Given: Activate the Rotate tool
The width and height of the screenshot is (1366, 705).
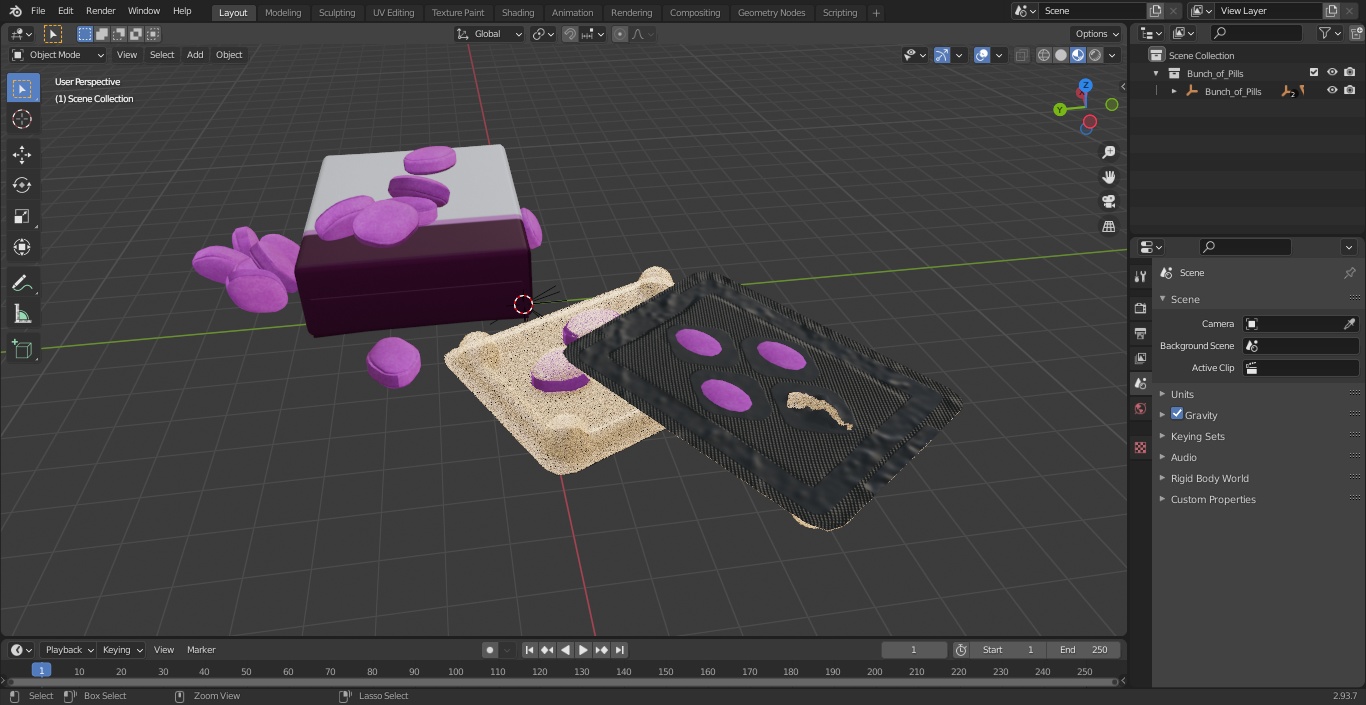Looking at the screenshot, I should (22, 185).
